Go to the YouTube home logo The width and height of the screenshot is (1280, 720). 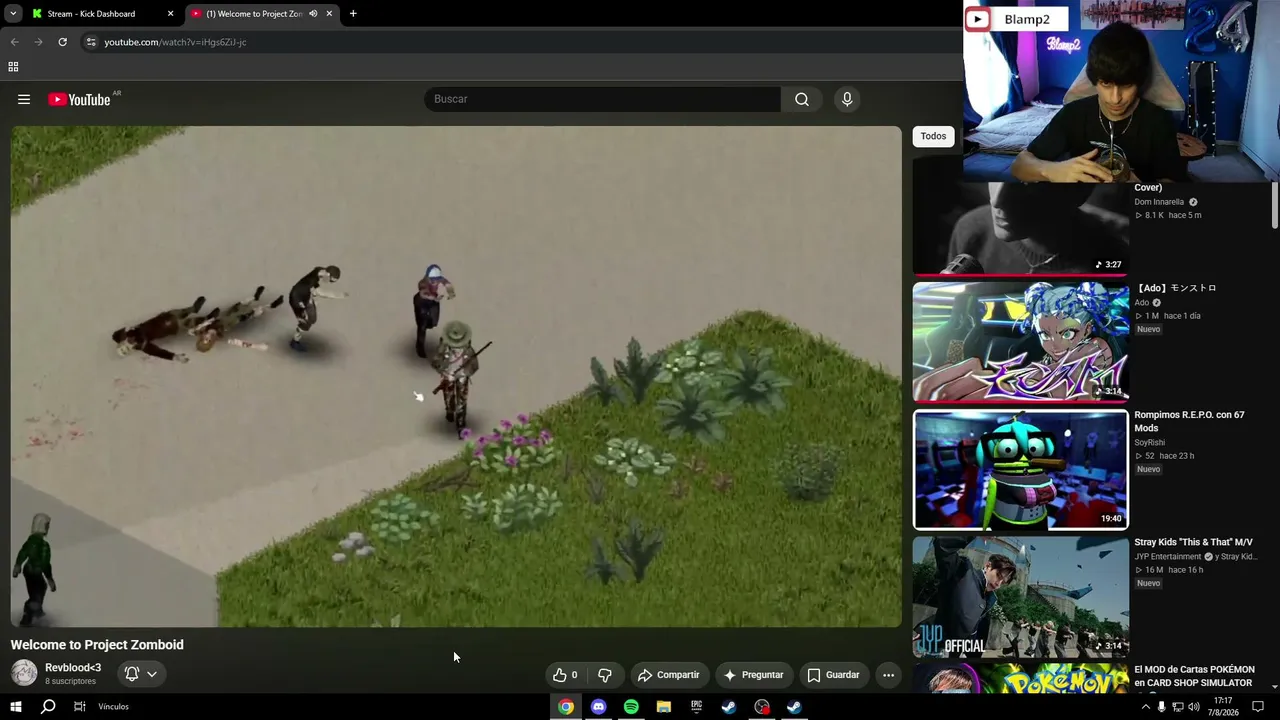pos(80,99)
